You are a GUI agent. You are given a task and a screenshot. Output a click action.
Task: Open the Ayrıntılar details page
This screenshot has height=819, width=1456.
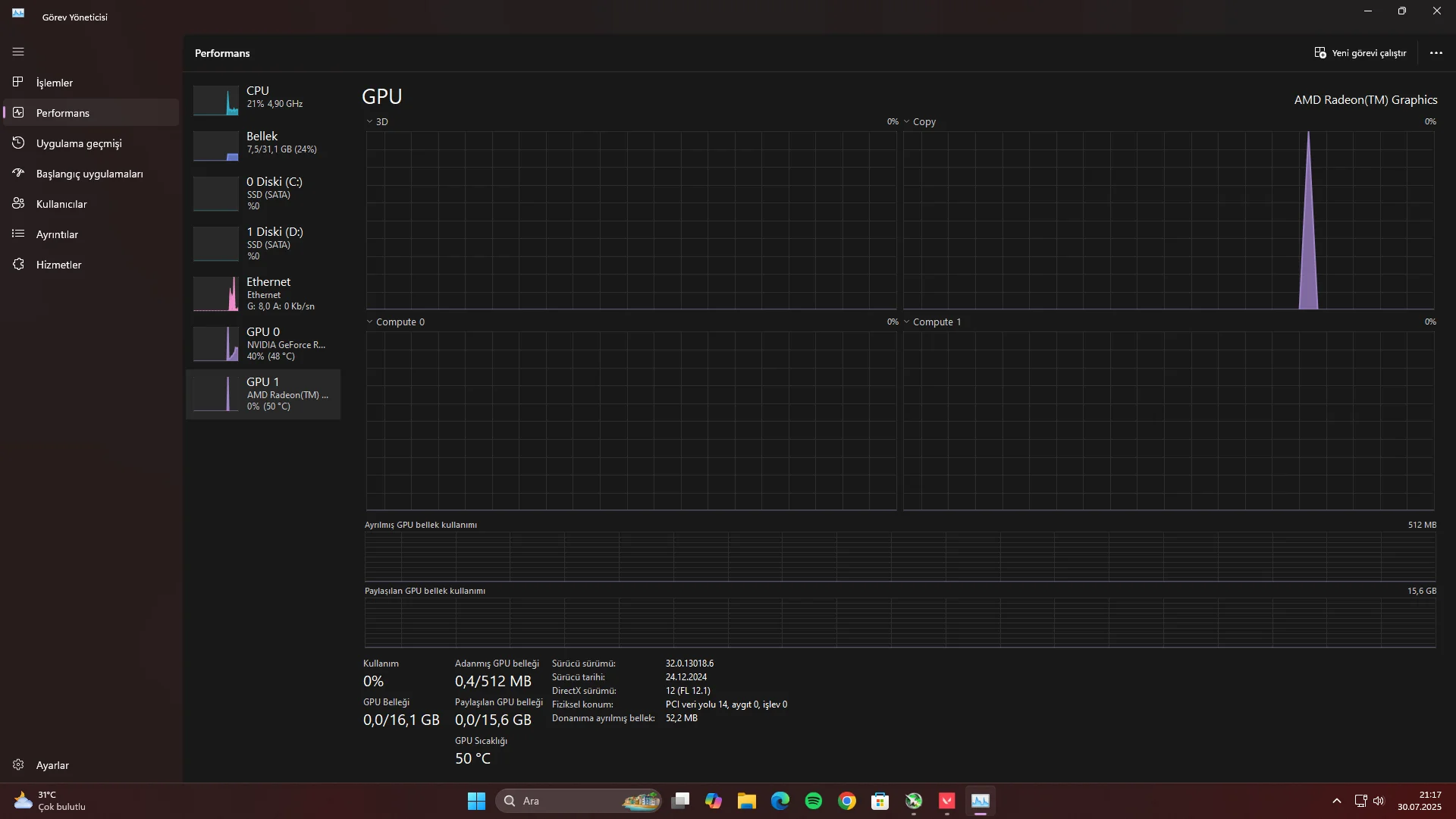[57, 234]
